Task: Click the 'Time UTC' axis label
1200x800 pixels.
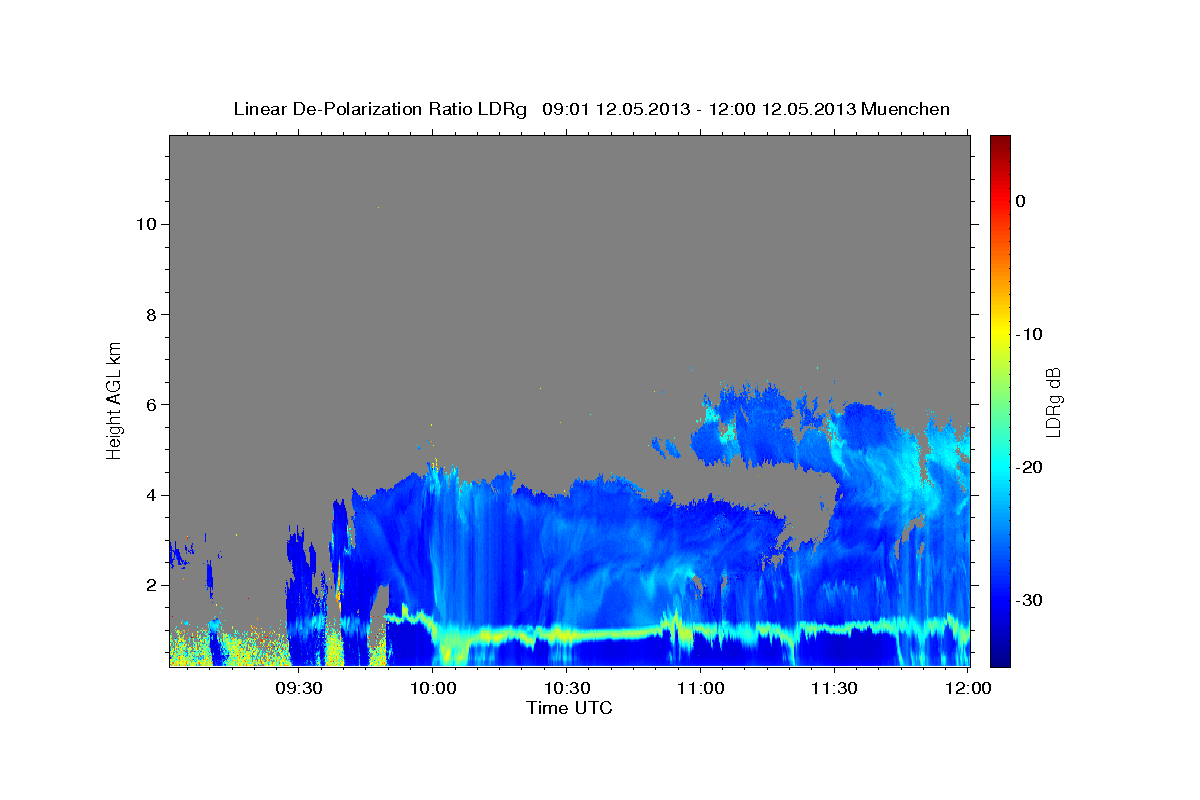Action: [570, 708]
